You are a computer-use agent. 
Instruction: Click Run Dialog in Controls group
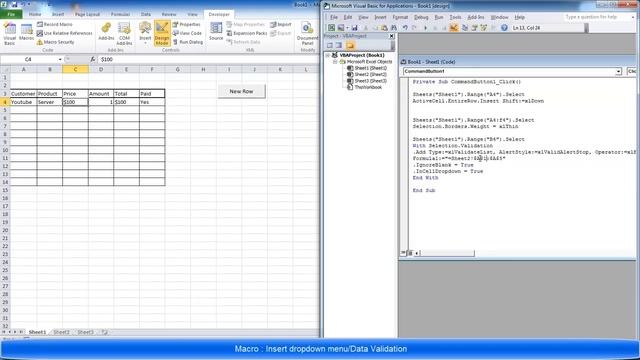tap(188, 42)
